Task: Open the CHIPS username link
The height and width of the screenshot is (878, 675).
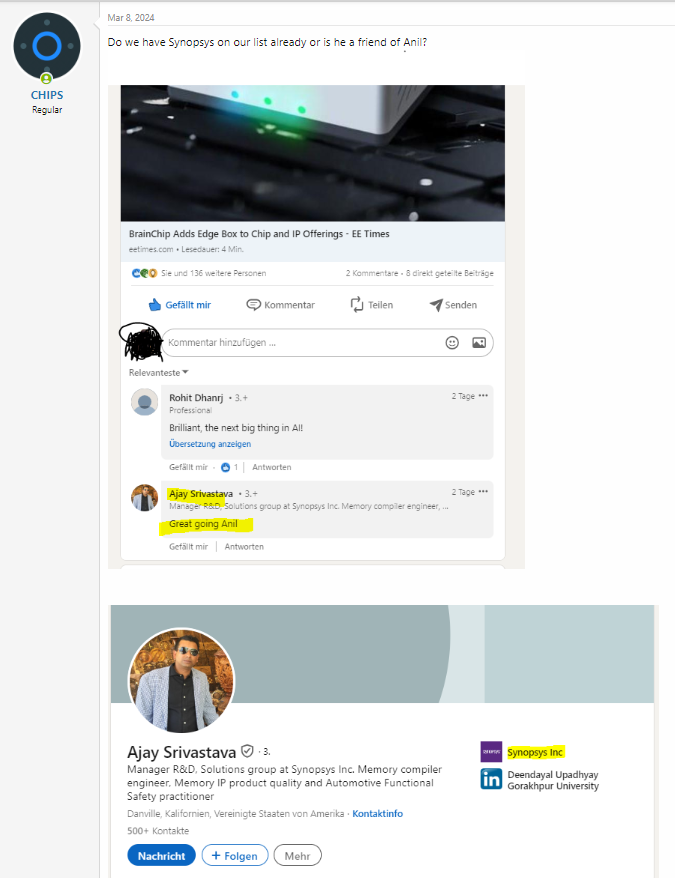Action: pyautogui.click(x=47, y=95)
